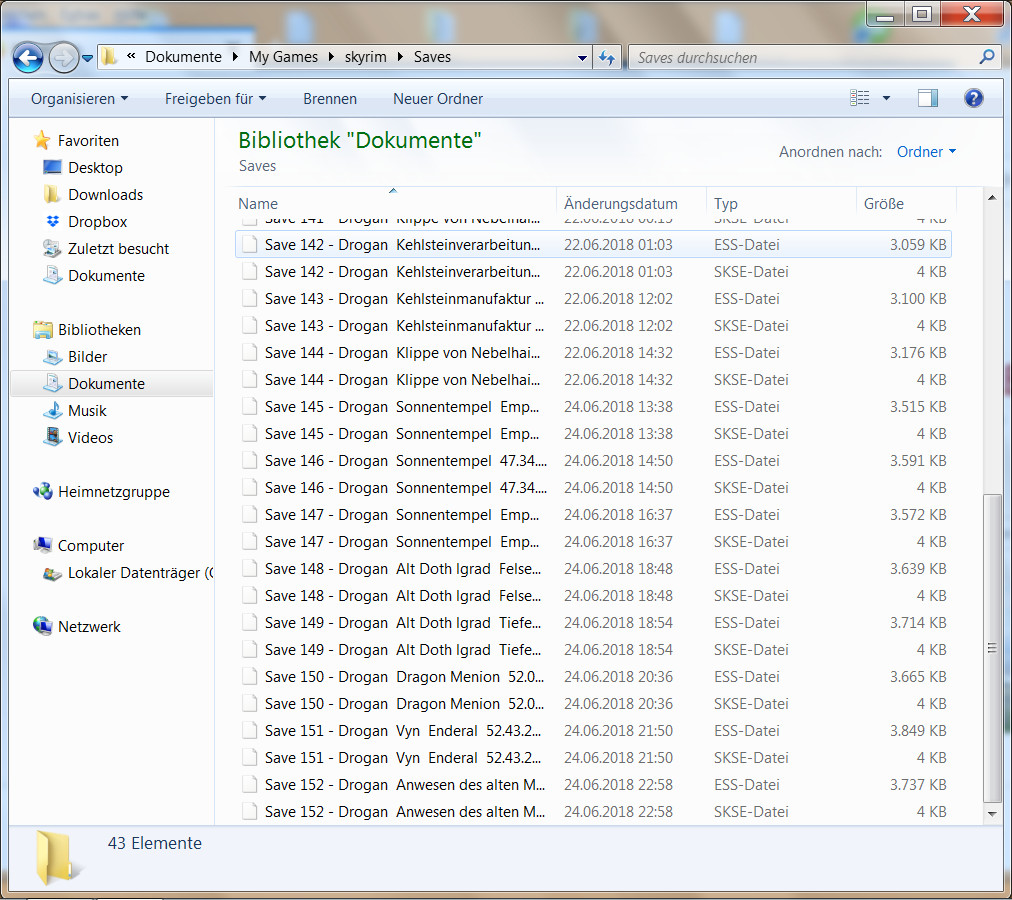The width and height of the screenshot is (1012, 900).
Task: Open the view options dropdown arrow
Action: click(886, 98)
